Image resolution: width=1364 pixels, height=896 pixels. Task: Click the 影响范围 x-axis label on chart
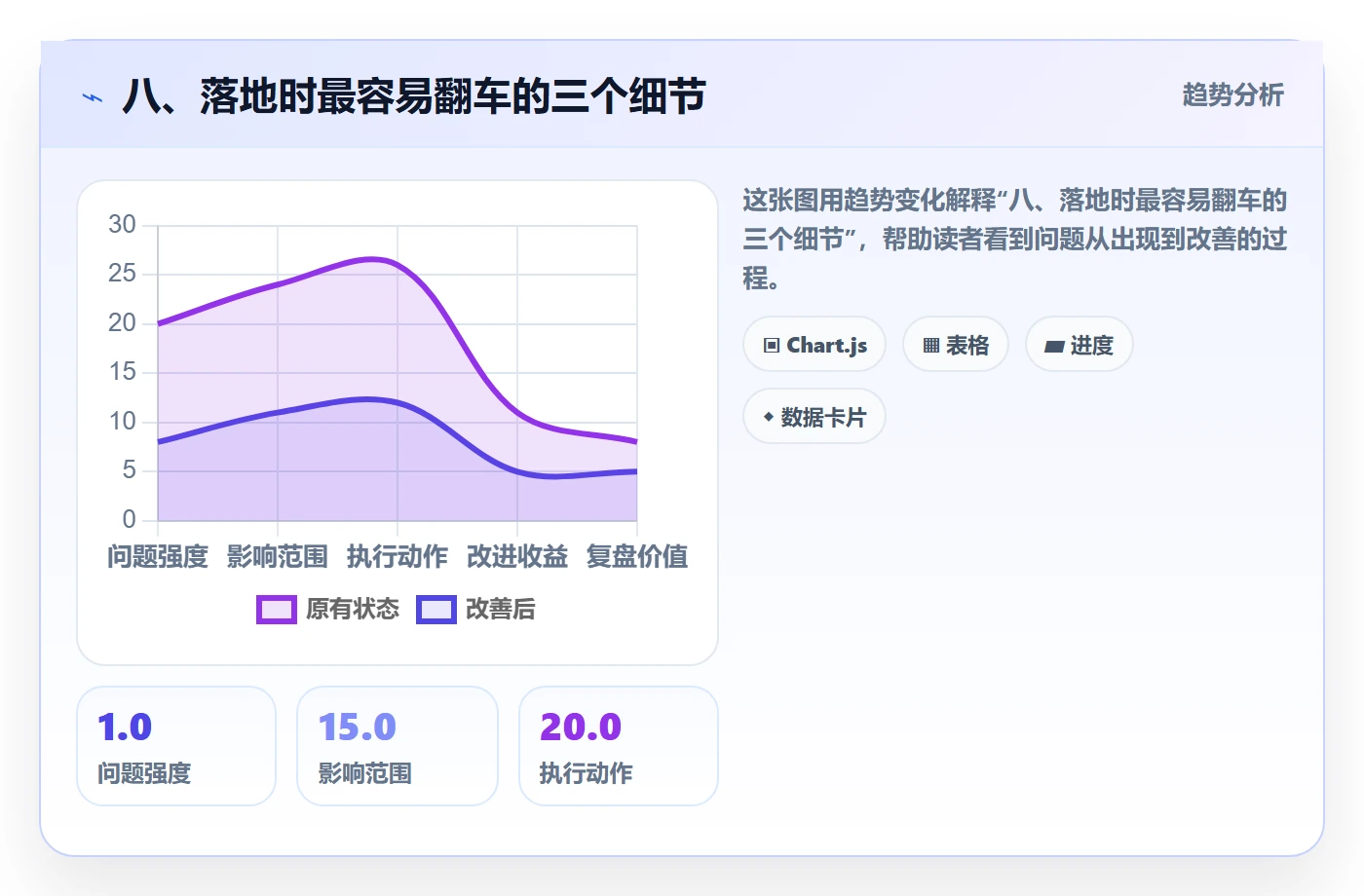tap(278, 557)
